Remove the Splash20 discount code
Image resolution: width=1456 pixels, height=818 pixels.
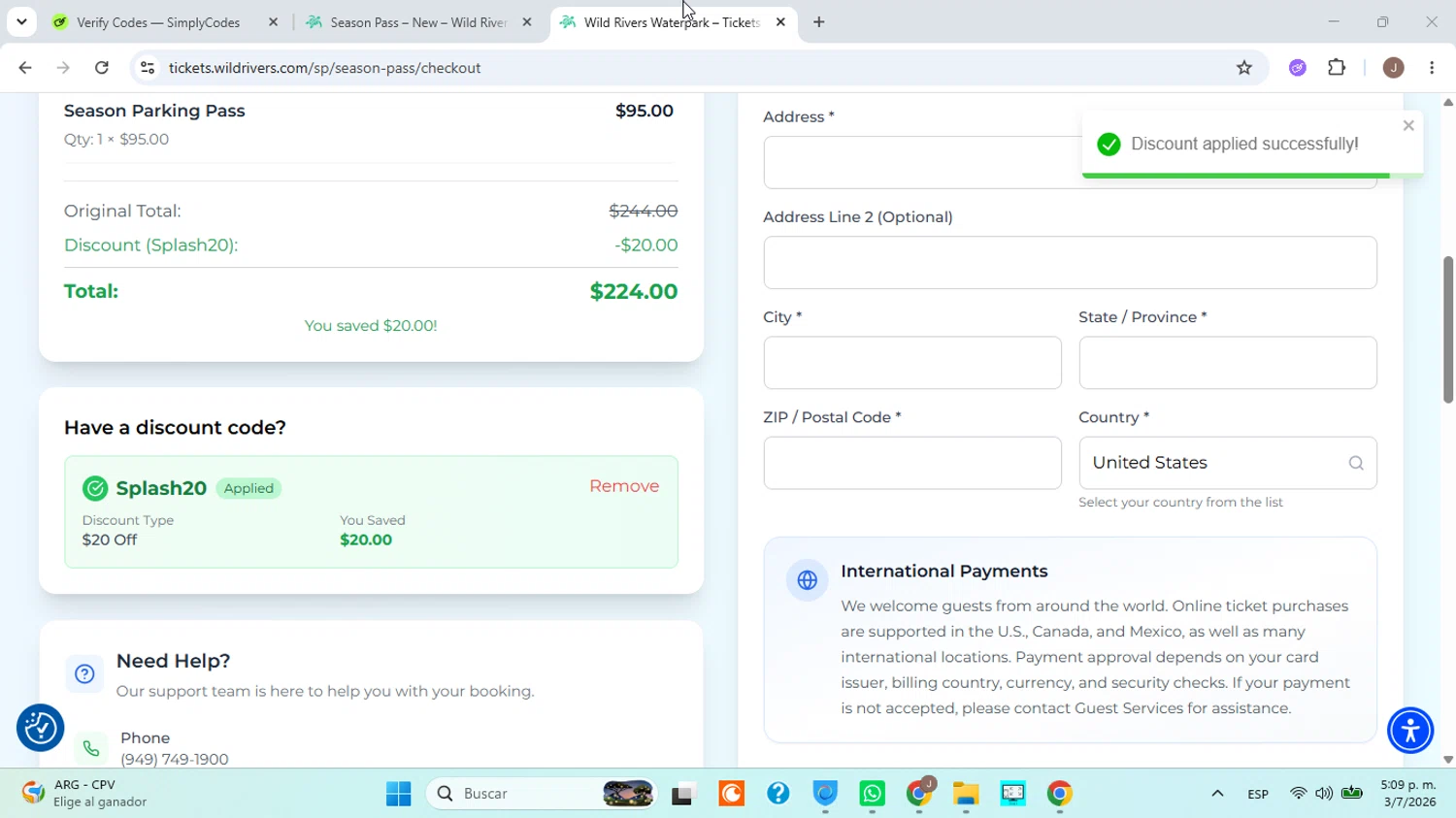point(624,486)
